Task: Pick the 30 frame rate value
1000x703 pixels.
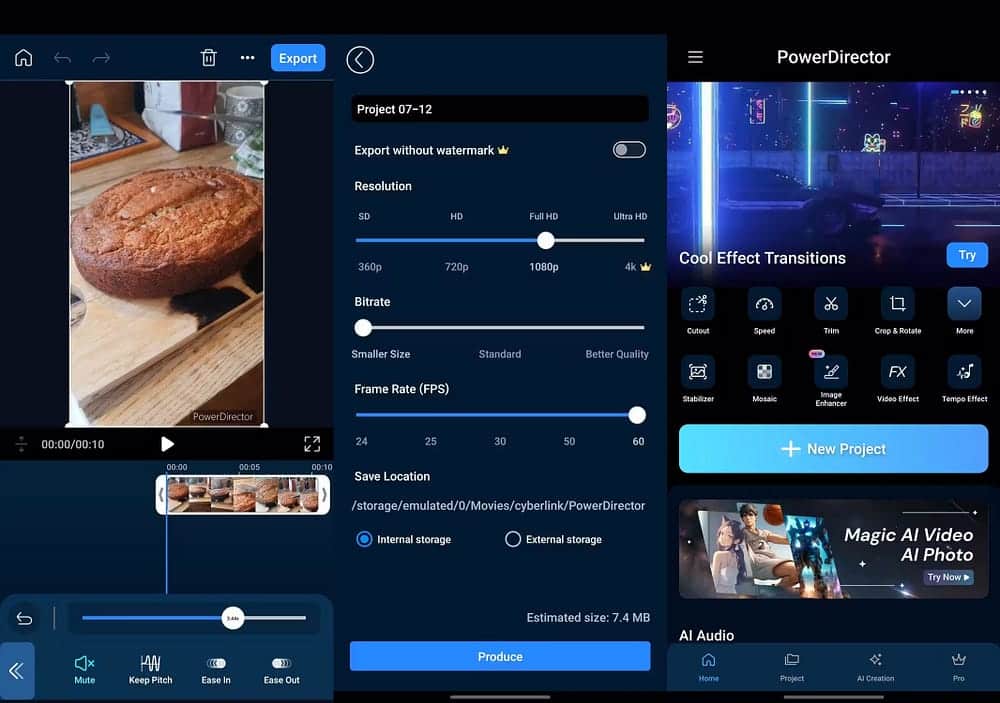Action: point(500,441)
